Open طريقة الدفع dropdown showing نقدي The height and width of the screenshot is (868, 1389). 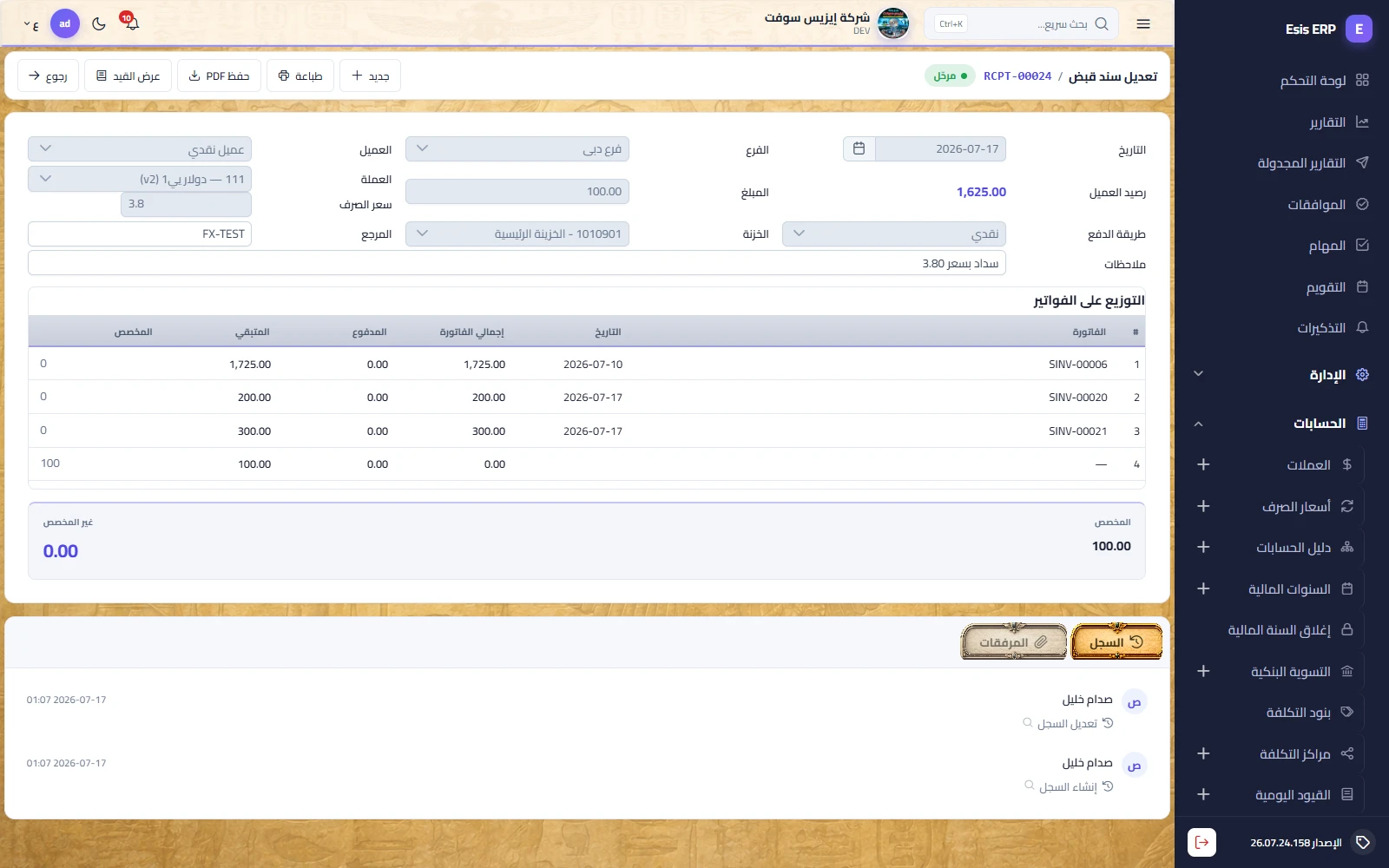894,233
